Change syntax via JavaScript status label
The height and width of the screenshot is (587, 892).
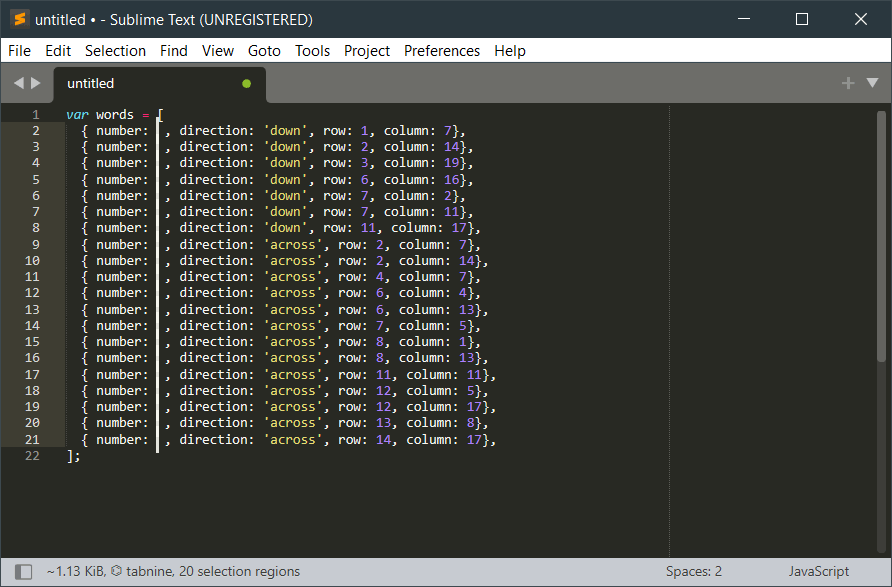[819, 571]
